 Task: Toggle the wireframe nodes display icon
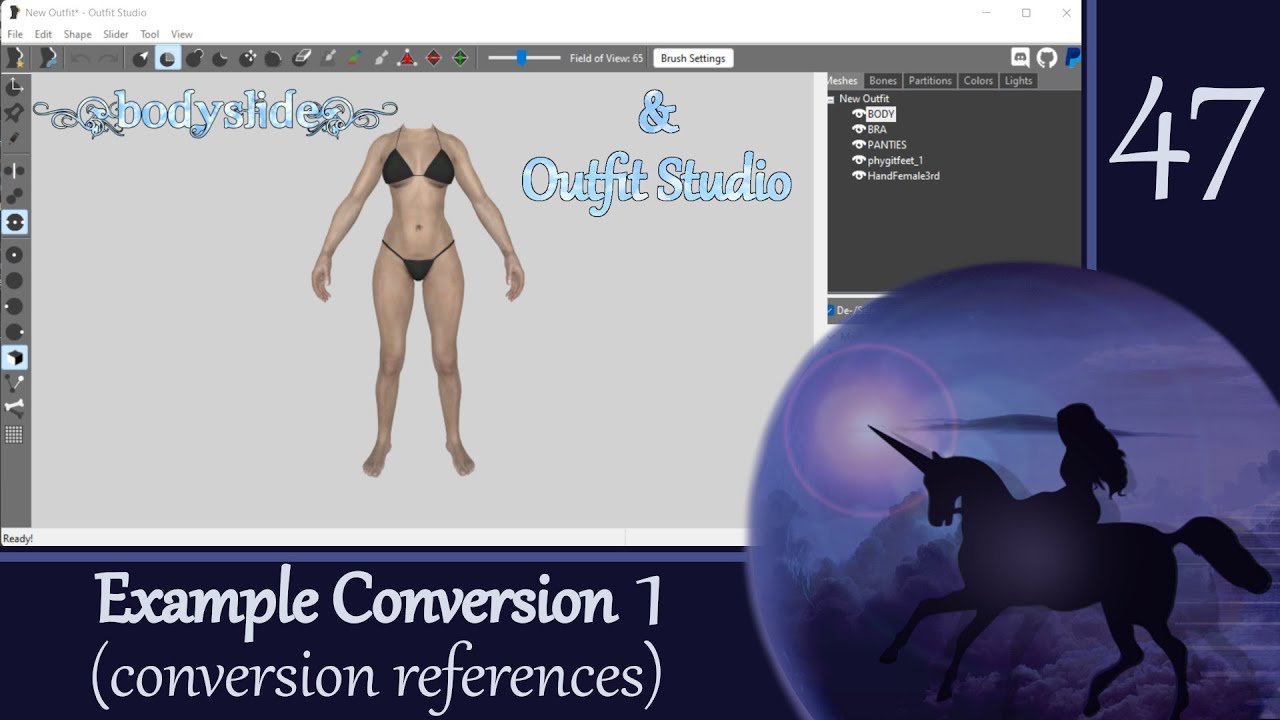point(14,383)
